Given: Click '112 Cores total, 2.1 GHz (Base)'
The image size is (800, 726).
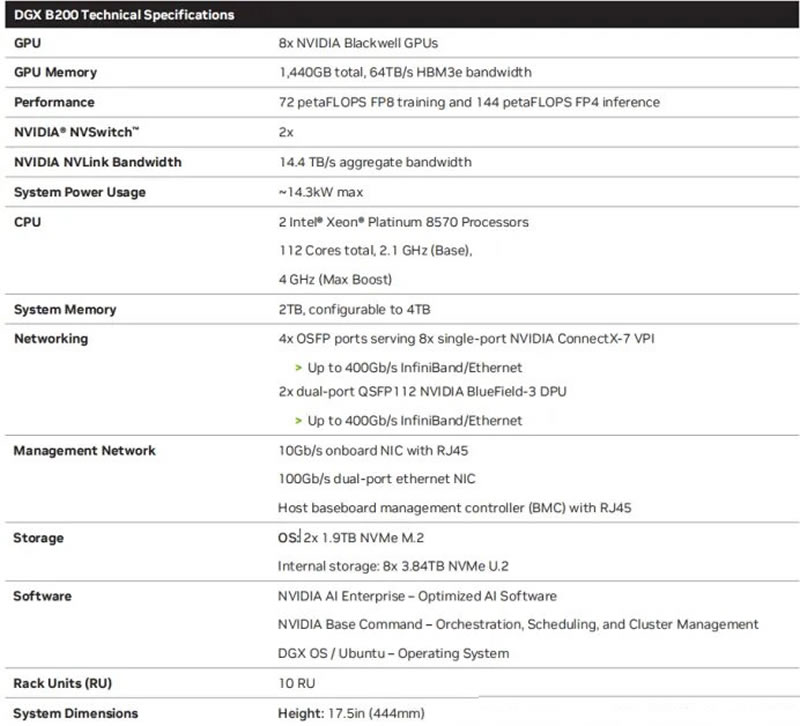Looking at the screenshot, I should [x=375, y=251].
